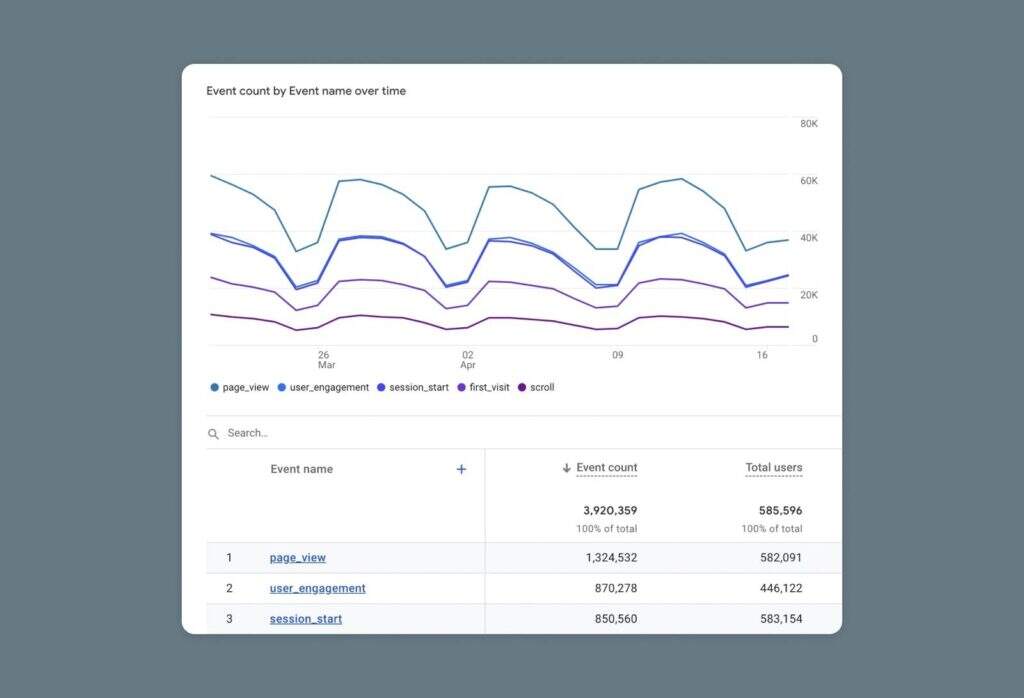Open the user_engagement event link
Image resolution: width=1024 pixels, height=698 pixels.
click(317, 588)
